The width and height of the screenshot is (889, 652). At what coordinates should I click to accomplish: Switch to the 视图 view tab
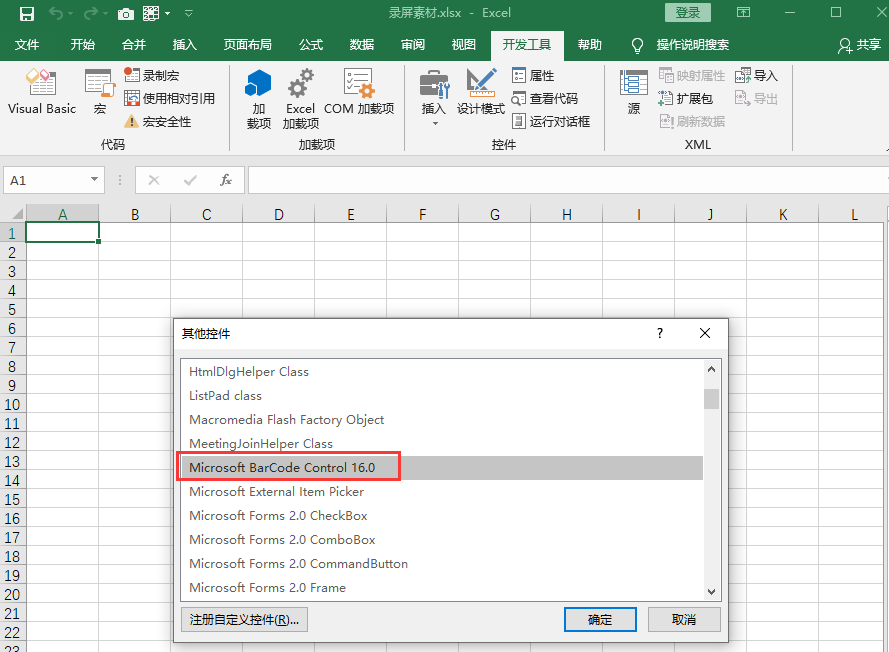click(x=463, y=45)
